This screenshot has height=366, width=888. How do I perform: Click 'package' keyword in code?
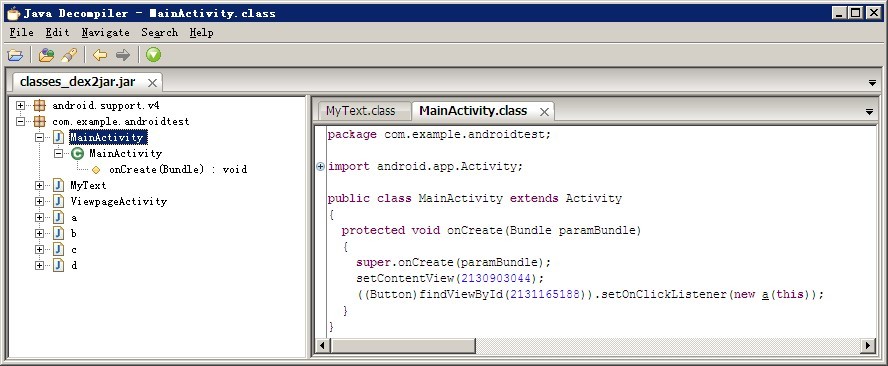click(x=352, y=135)
